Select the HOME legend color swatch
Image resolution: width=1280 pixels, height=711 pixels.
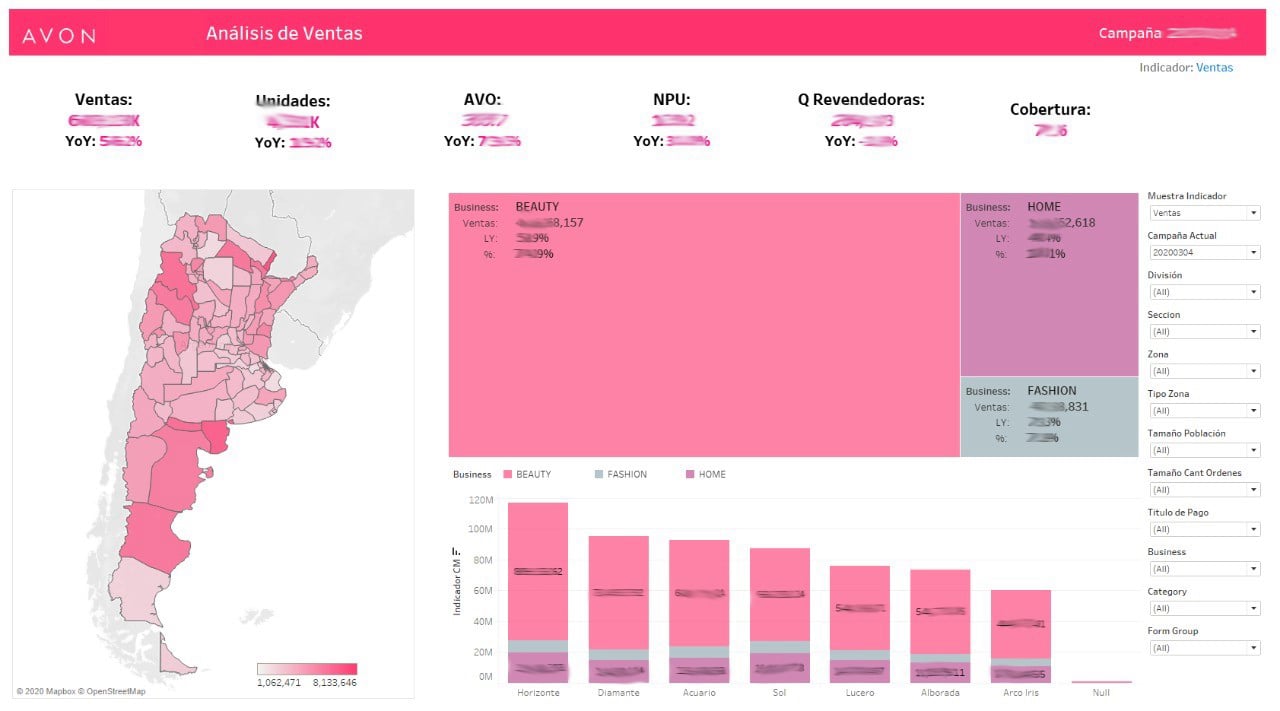690,474
